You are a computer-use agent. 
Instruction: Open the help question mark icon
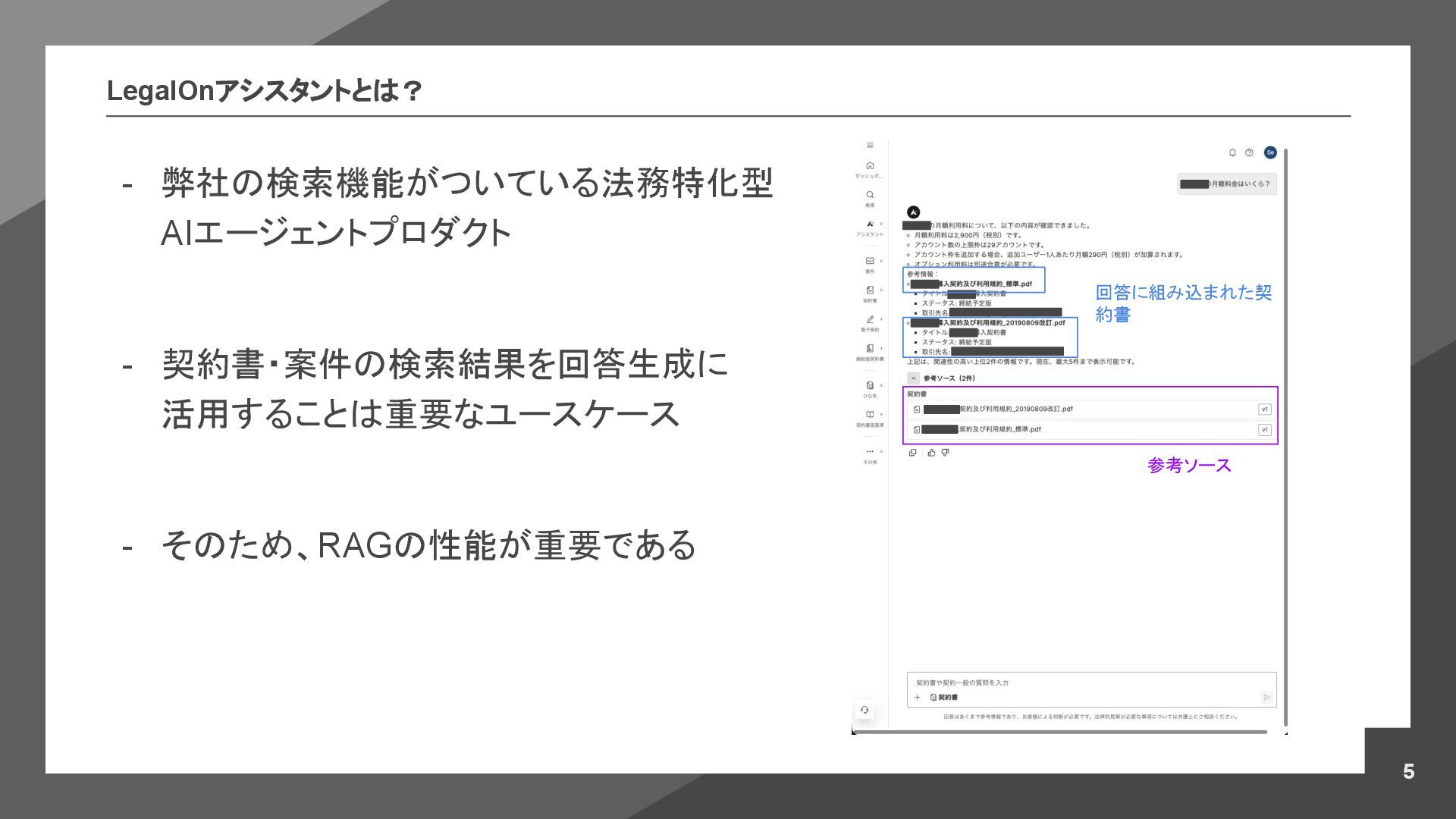point(1249,152)
